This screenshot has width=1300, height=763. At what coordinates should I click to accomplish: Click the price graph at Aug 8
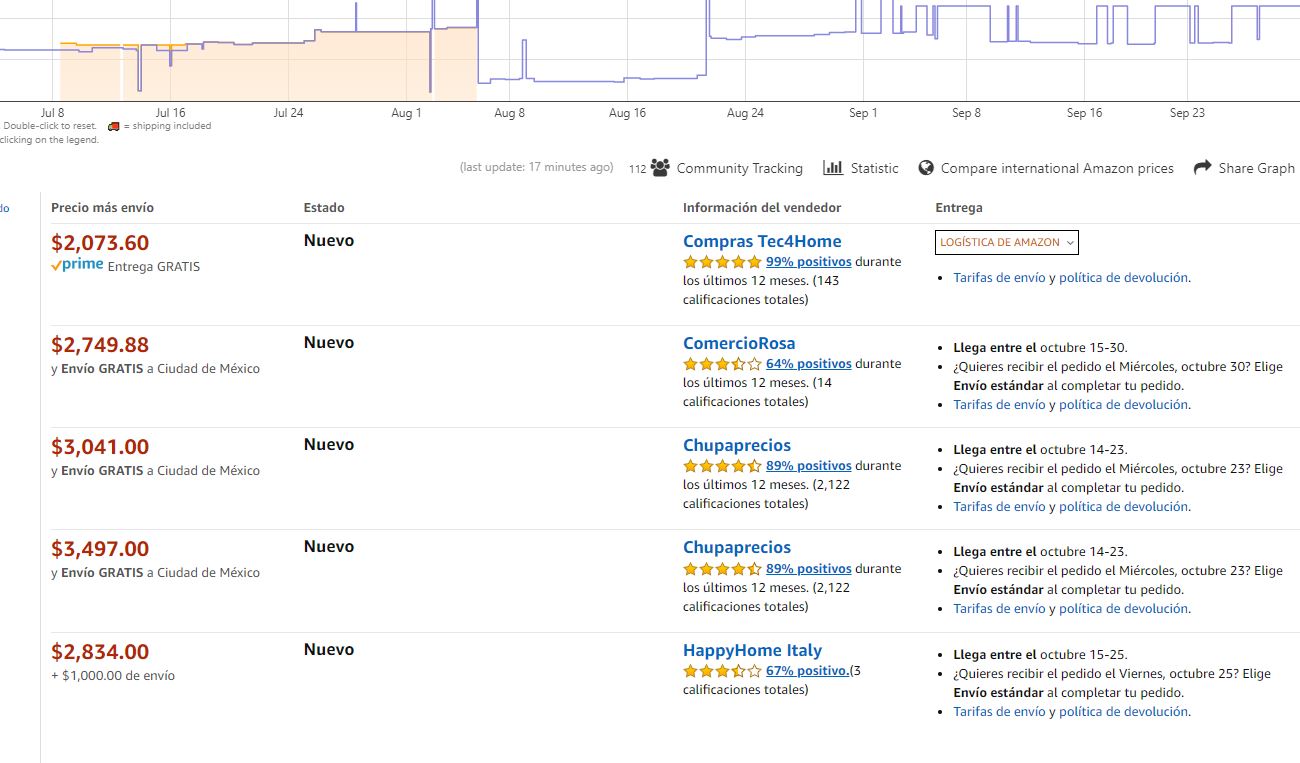pyautogui.click(x=510, y=80)
